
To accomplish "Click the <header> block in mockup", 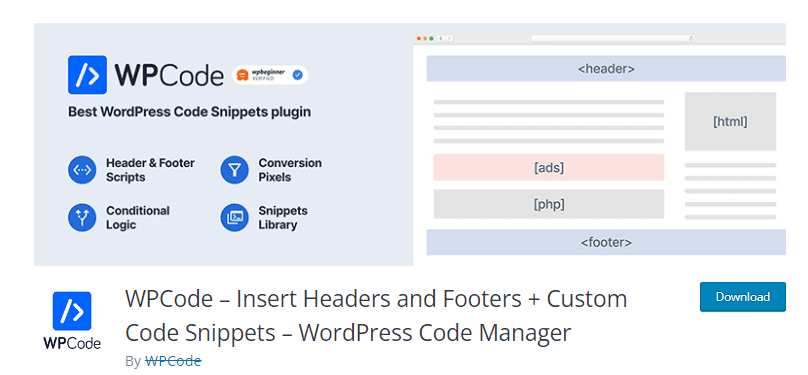I will (606, 69).
